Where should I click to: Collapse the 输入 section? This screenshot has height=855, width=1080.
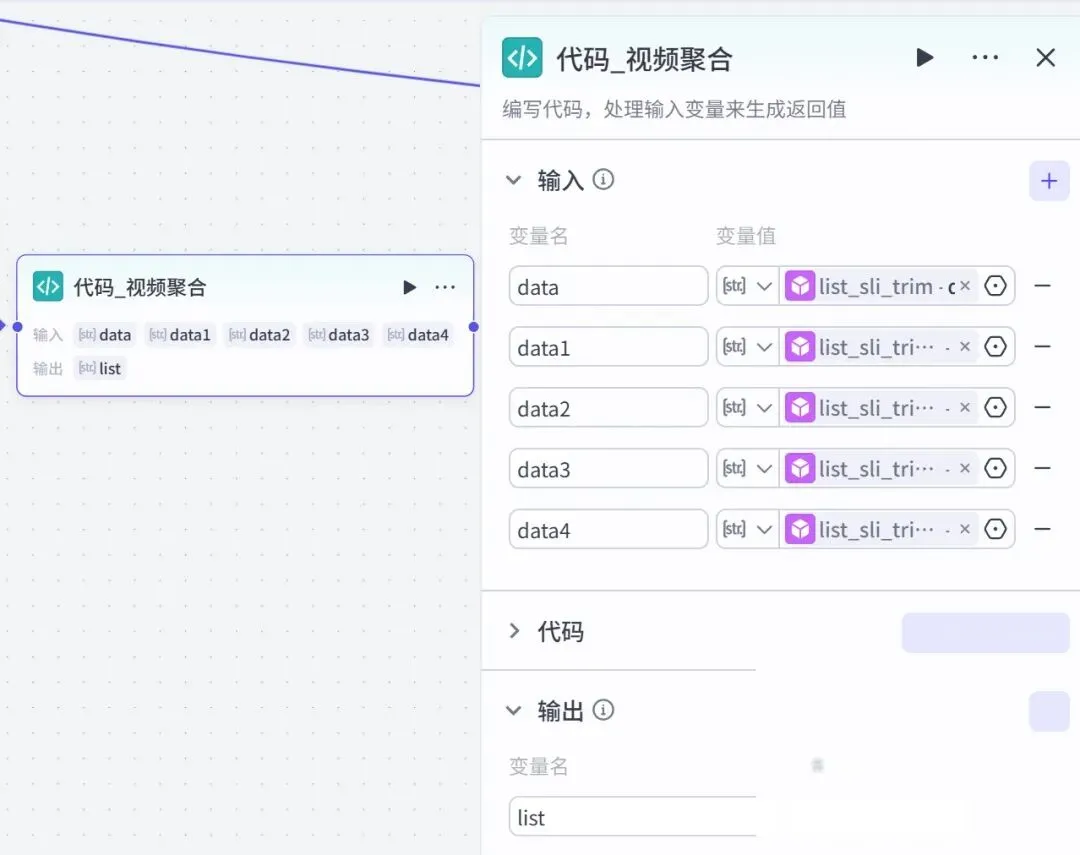coord(513,181)
